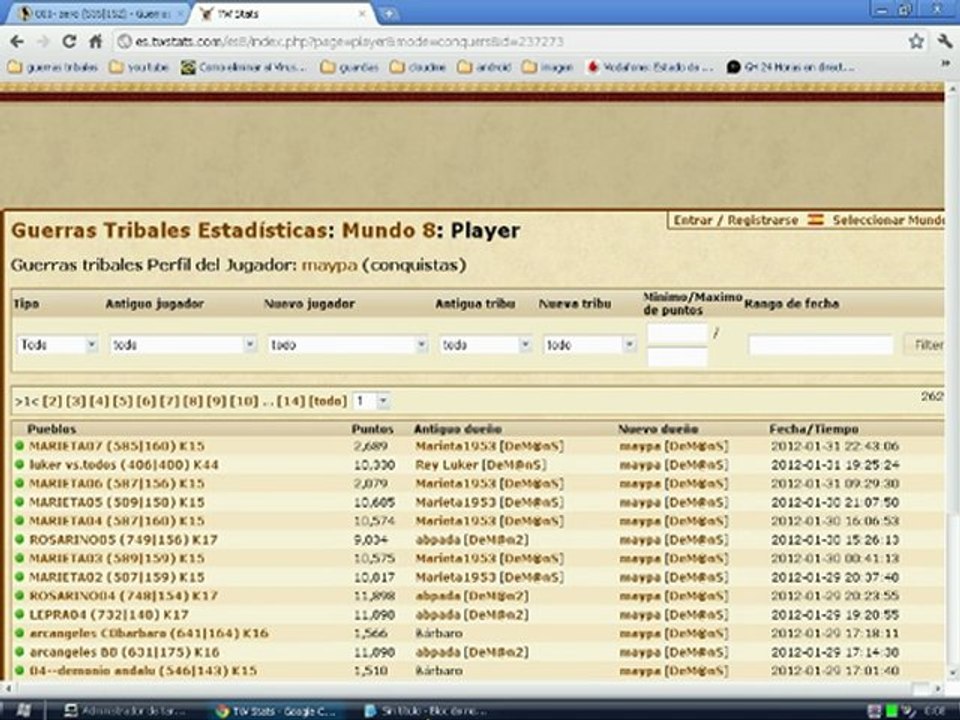Click the Spanish flag language icon

coord(816,220)
